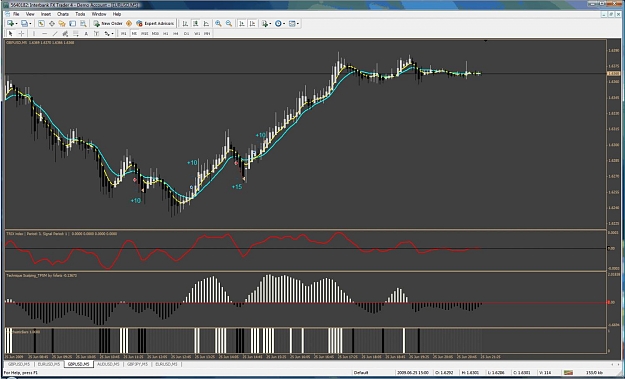Open the View menu
625x379 pixels.
click(30, 14)
